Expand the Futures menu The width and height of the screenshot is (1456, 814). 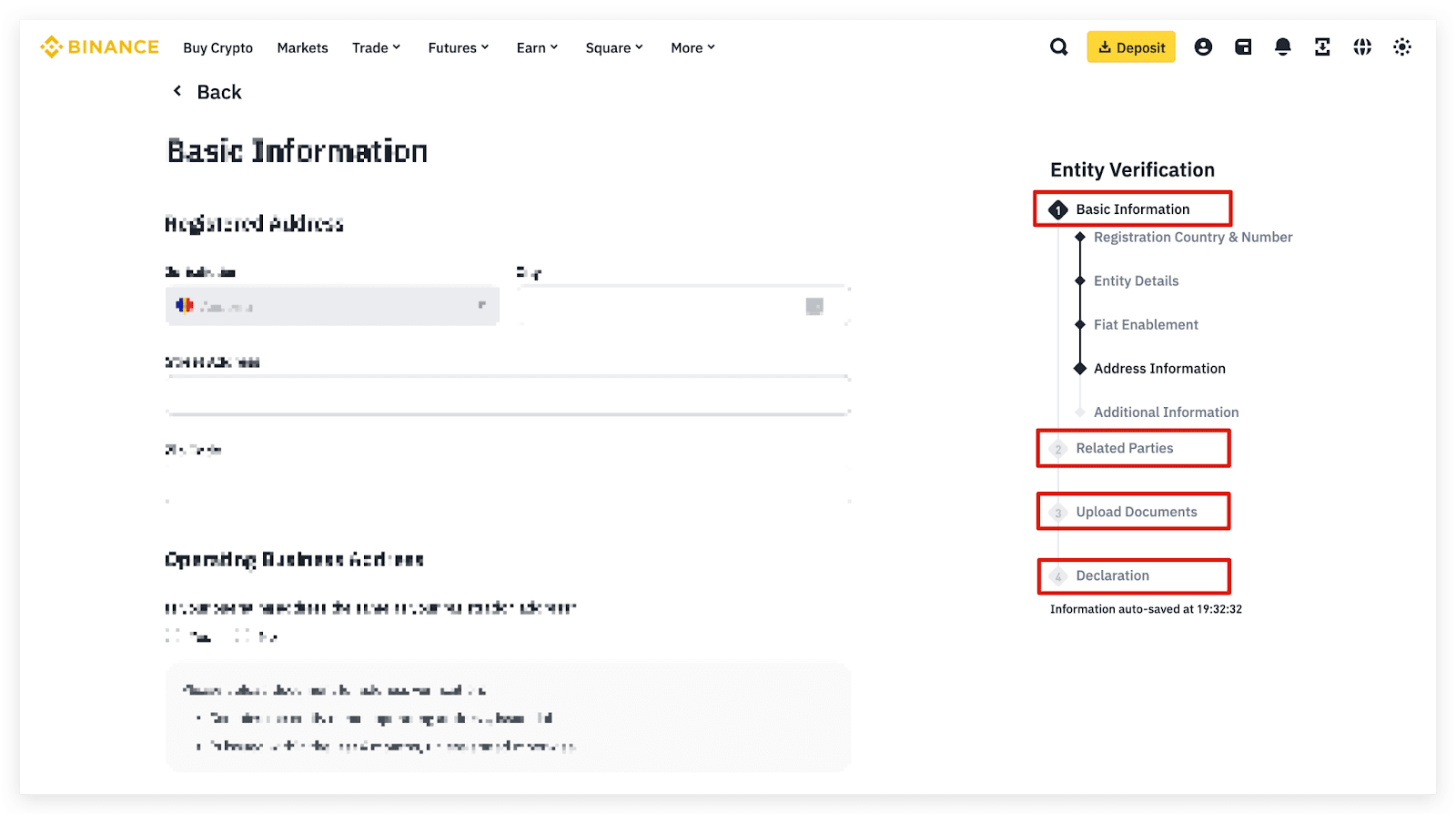tap(458, 48)
